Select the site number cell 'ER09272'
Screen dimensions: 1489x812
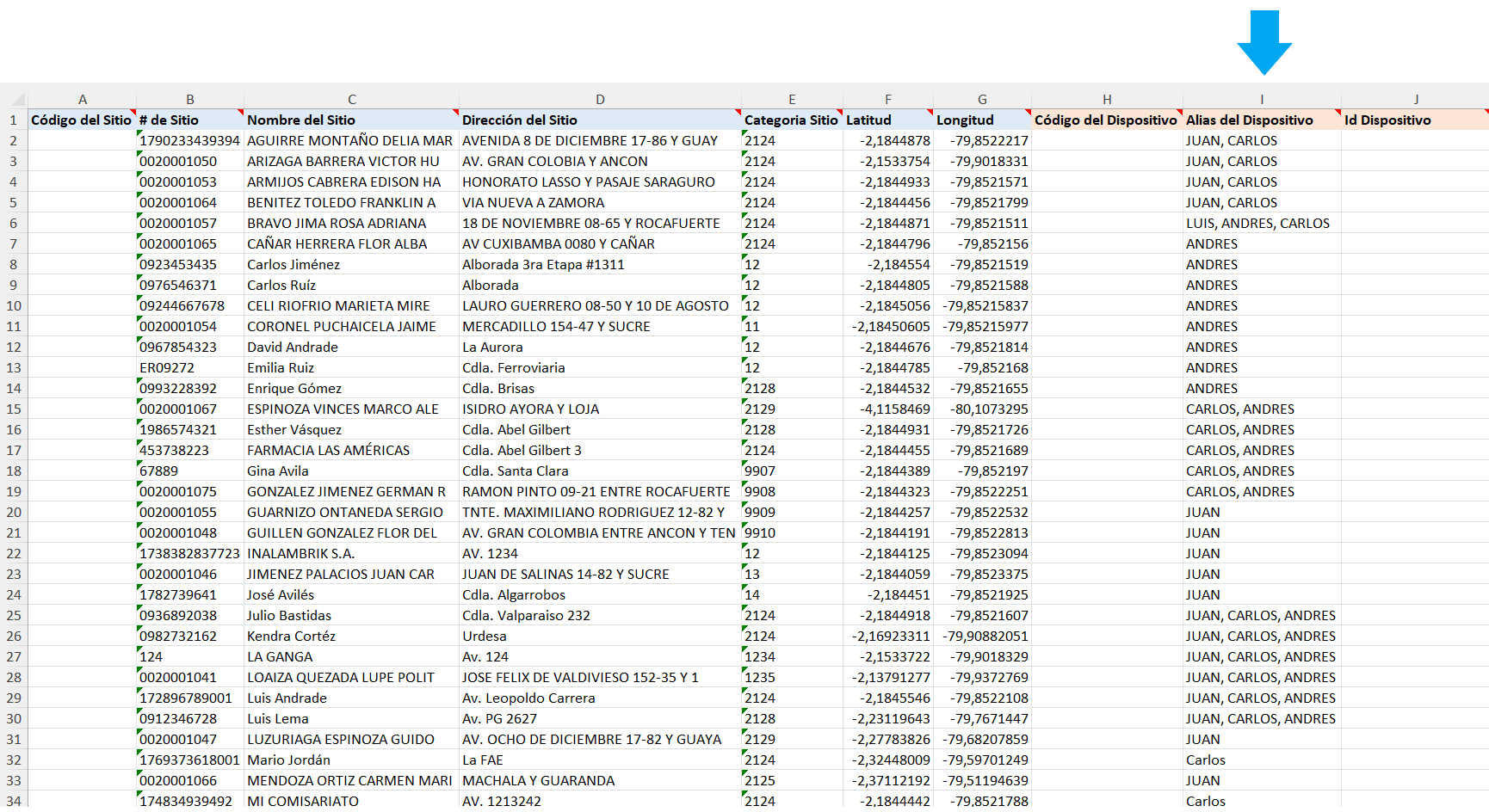click(190, 367)
